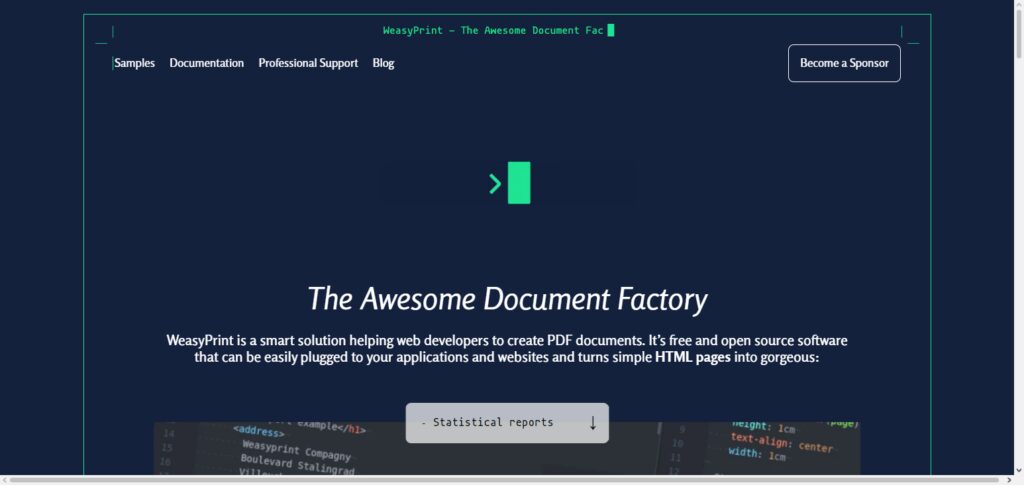
Task: Click the scroll down arrow
Action: coord(1018,470)
